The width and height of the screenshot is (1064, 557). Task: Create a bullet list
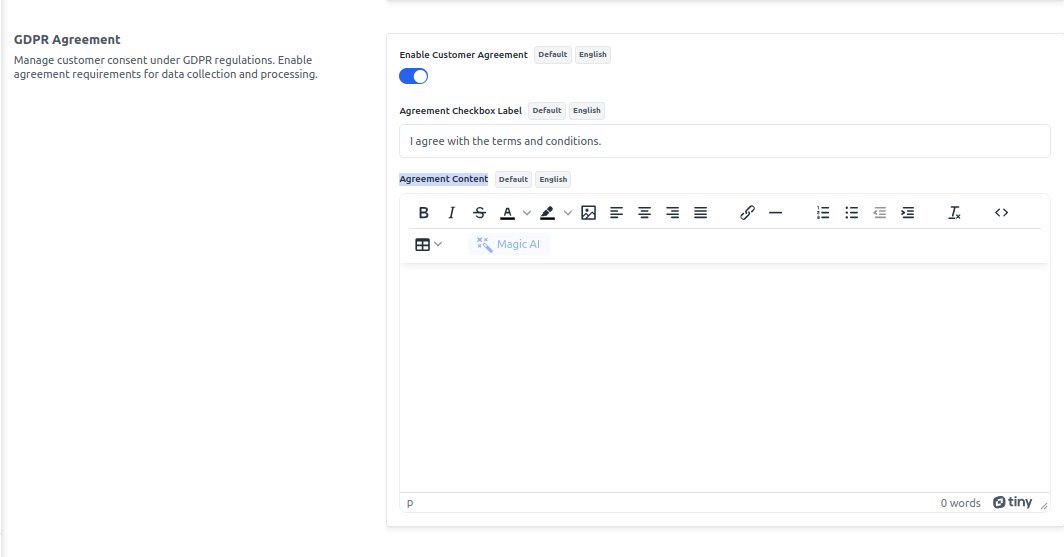[852, 213]
